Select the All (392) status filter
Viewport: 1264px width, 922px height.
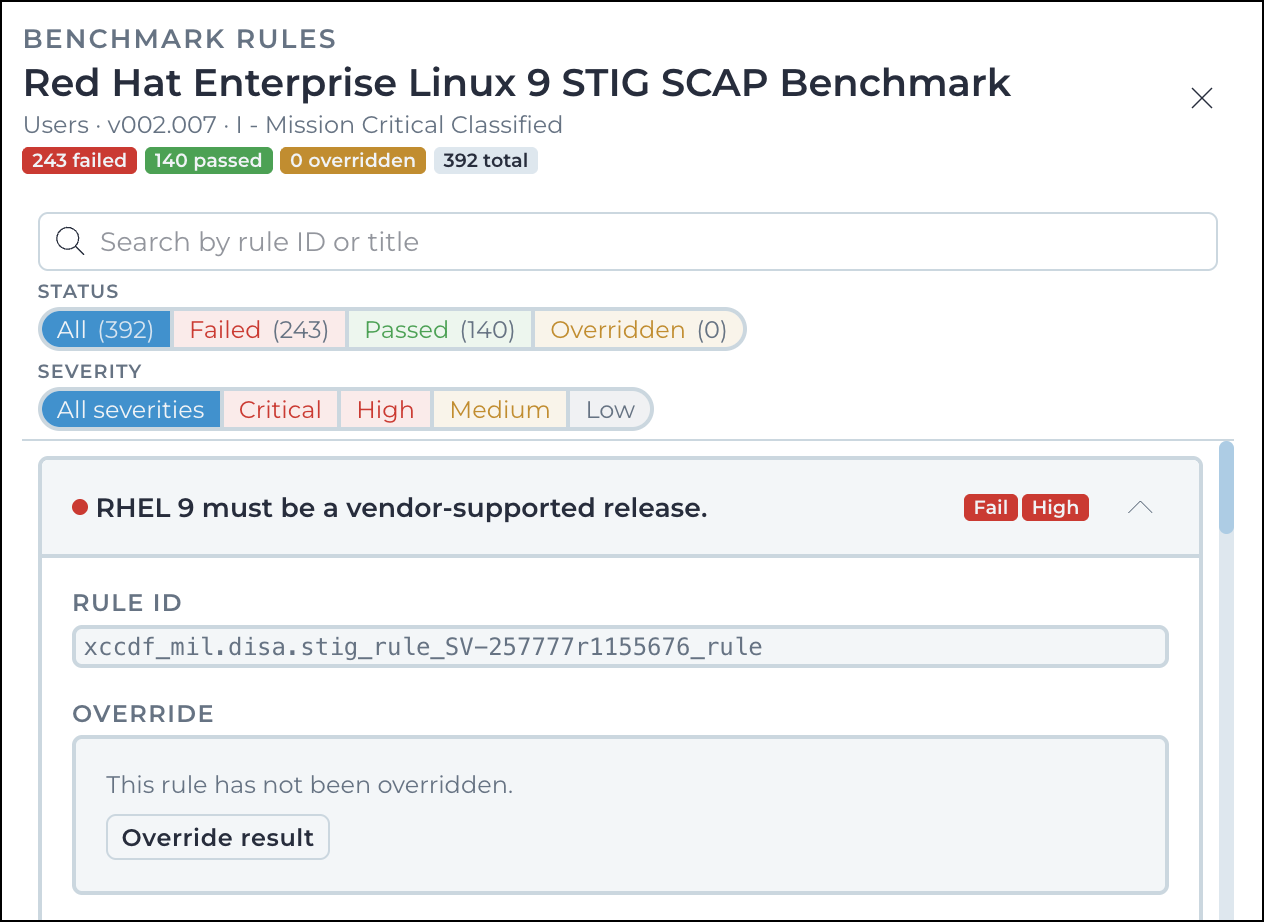tap(105, 329)
